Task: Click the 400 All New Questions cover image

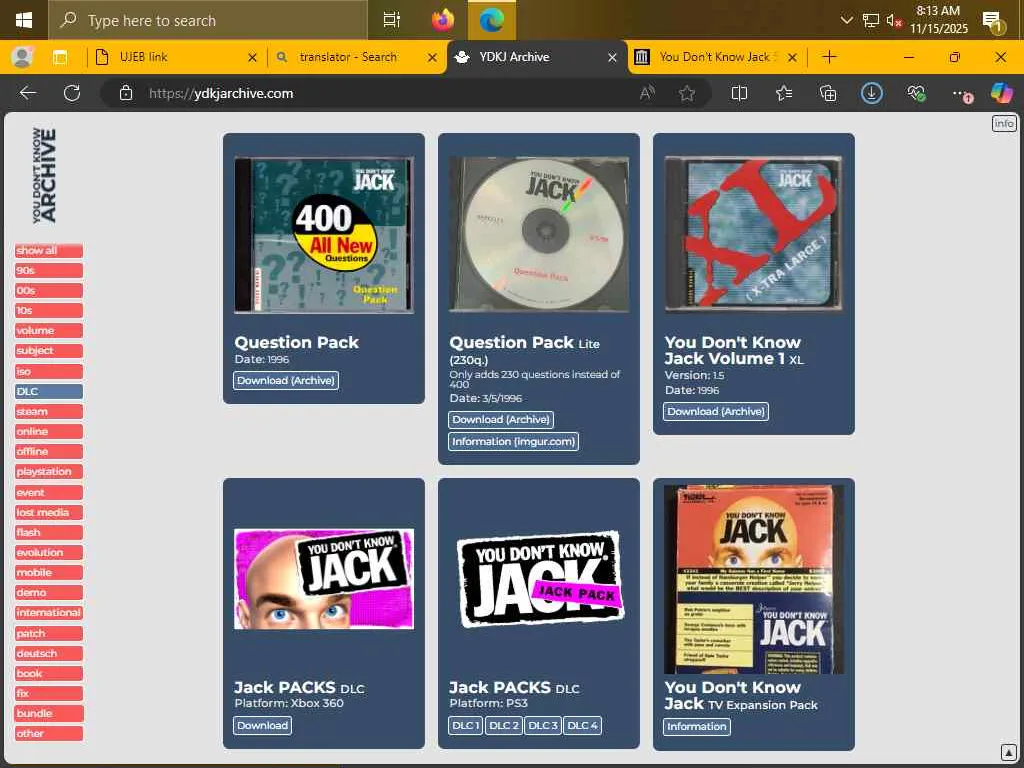Action: 324,235
